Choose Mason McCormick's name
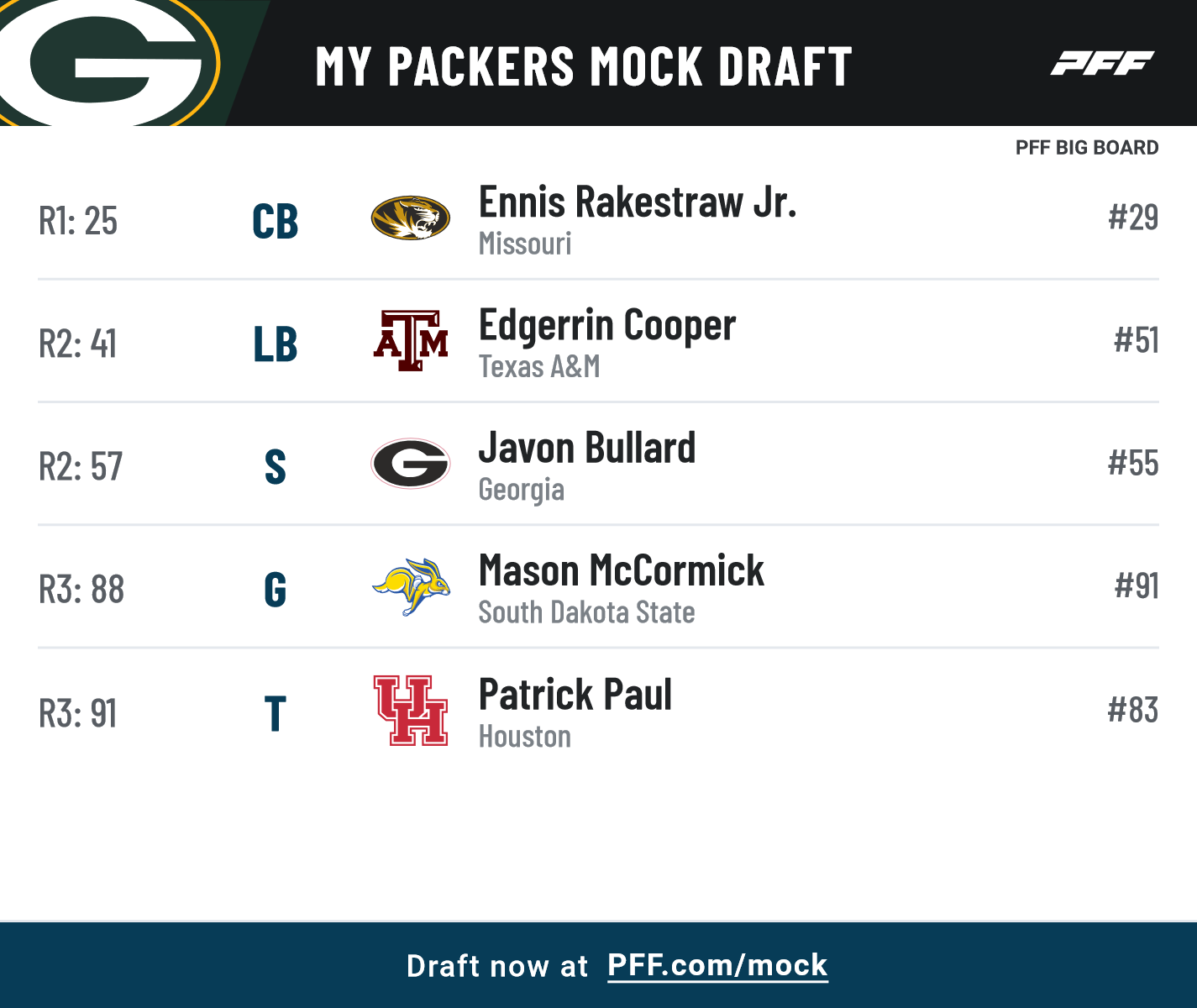The width and height of the screenshot is (1197, 1008). pyautogui.click(x=622, y=571)
